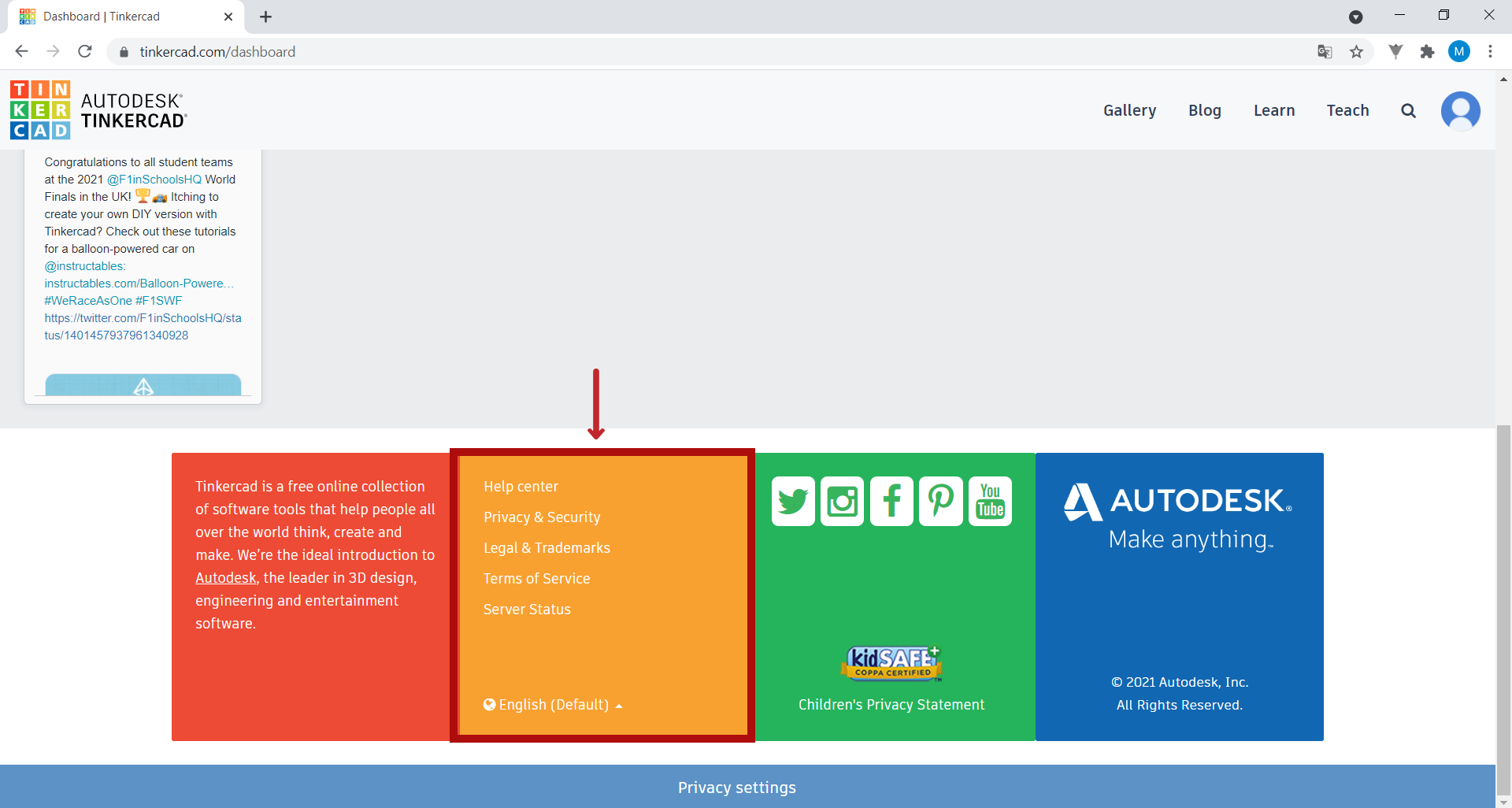Image resolution: width=1512 pixels, height=808 pixels.
Task: Open Children's Privacy Statement link
Action: click(x=891, y=705)
